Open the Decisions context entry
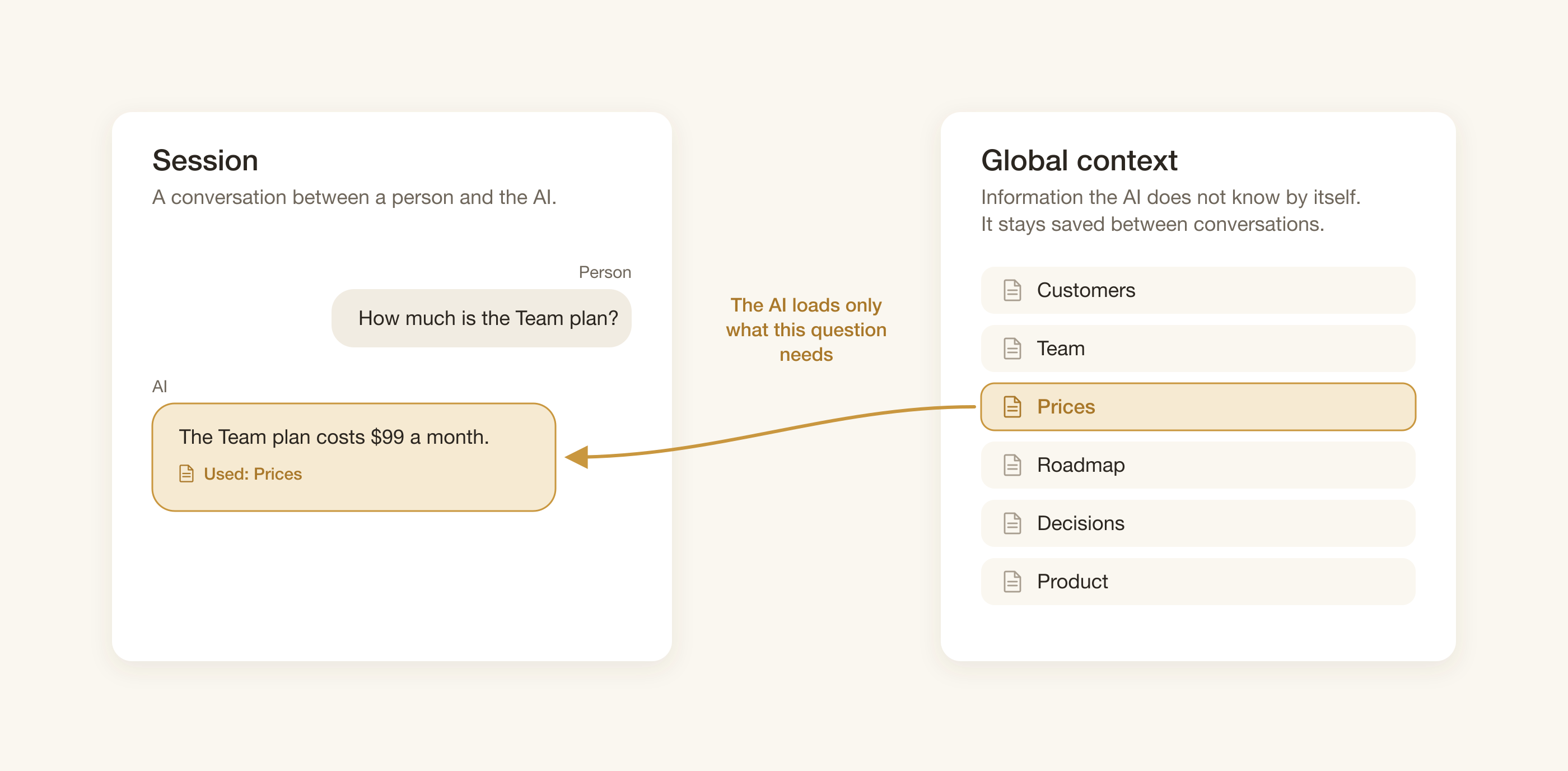Image resolution: width=1568 pixels, height=771 pixels. pyautogui.click(x=1197, y=523)
